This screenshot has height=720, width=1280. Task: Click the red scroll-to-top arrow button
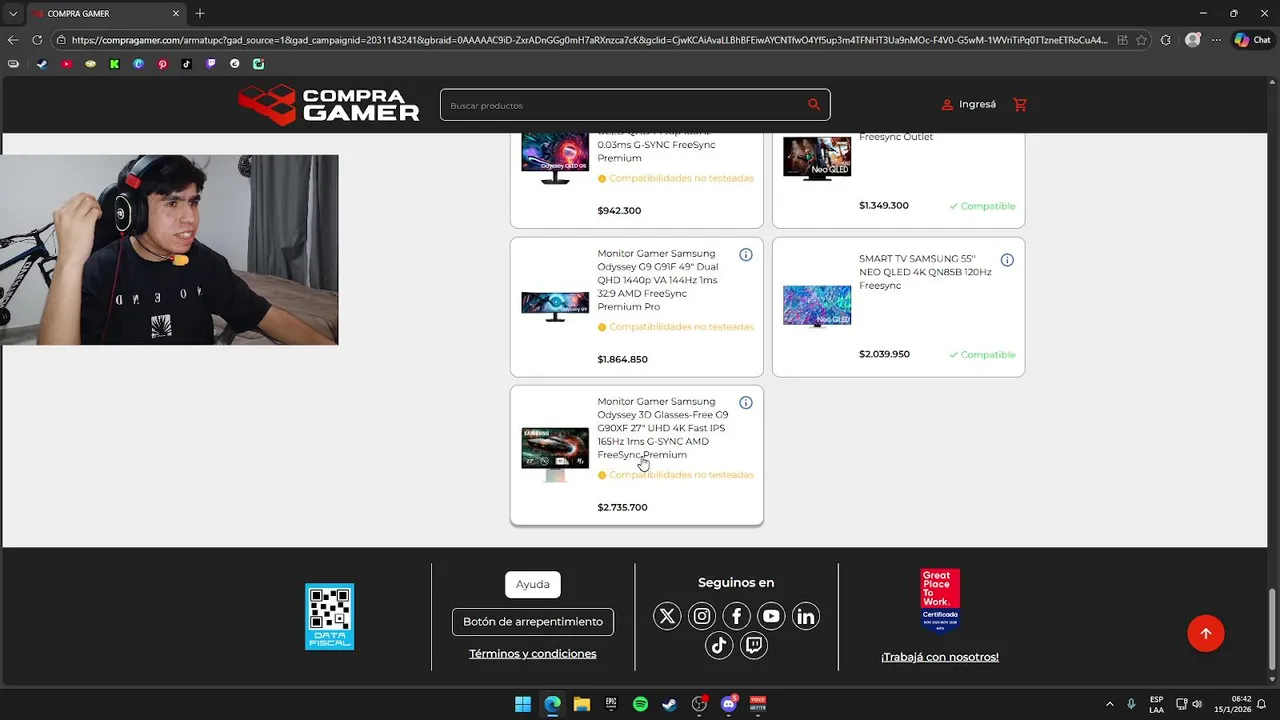coord(1206,633)
